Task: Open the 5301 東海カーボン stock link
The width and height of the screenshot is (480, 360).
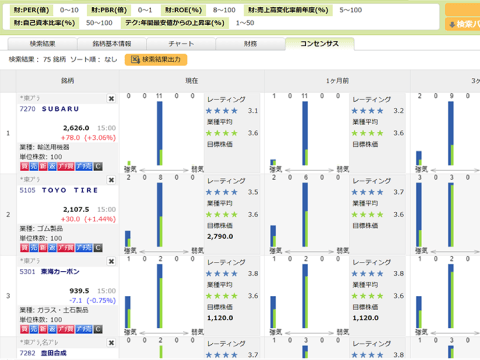Action: tap(49, 272)
